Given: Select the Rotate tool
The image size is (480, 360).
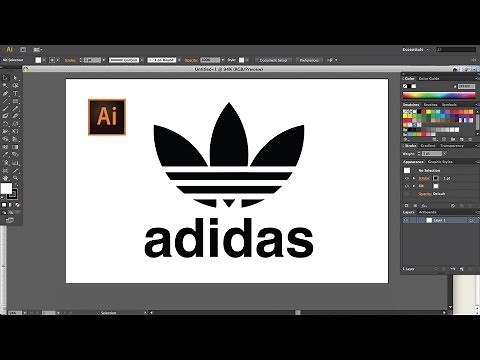Looking at the screenshot, I should tap(5, 124).
